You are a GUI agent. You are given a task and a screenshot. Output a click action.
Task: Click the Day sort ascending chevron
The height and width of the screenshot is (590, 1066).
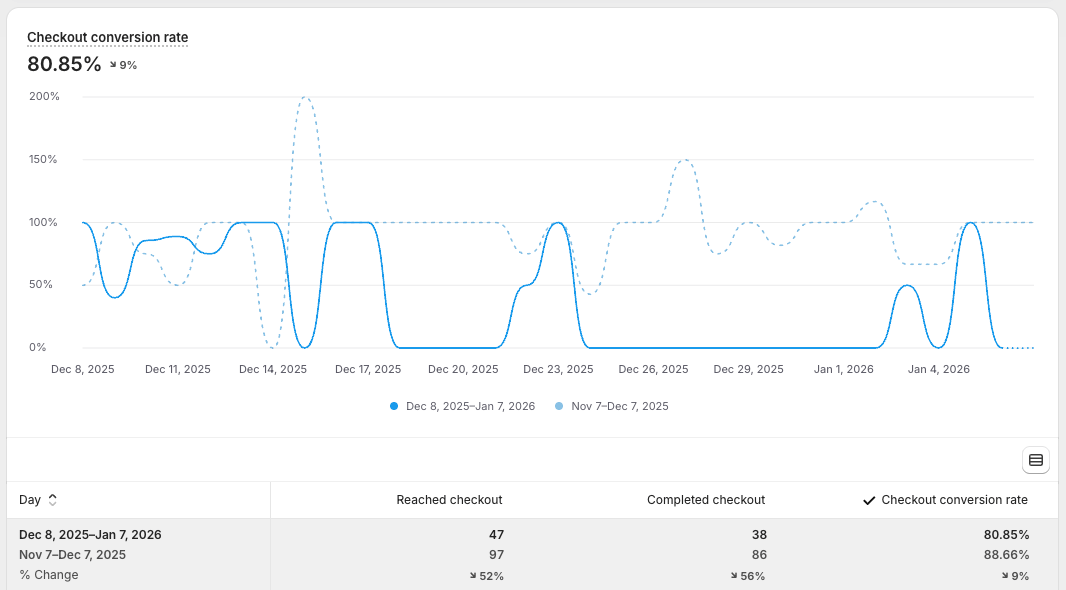[51, 495]
